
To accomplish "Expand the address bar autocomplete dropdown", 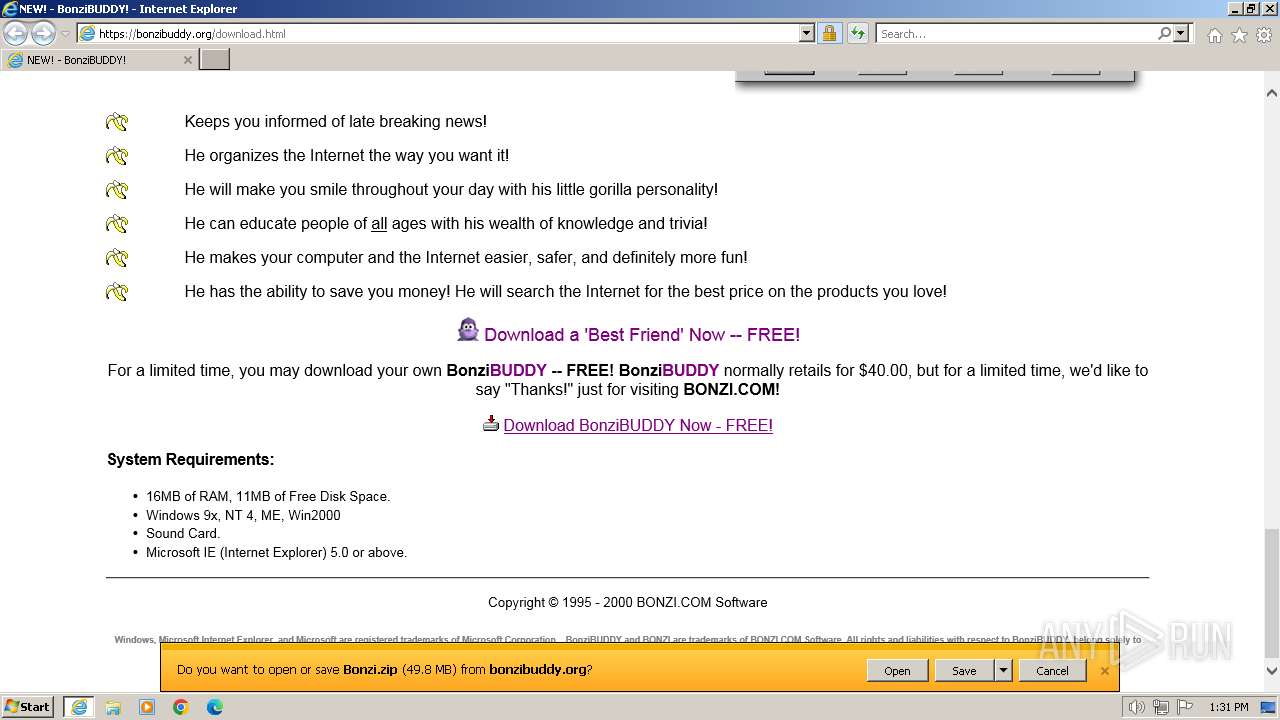I will point(807,33).
